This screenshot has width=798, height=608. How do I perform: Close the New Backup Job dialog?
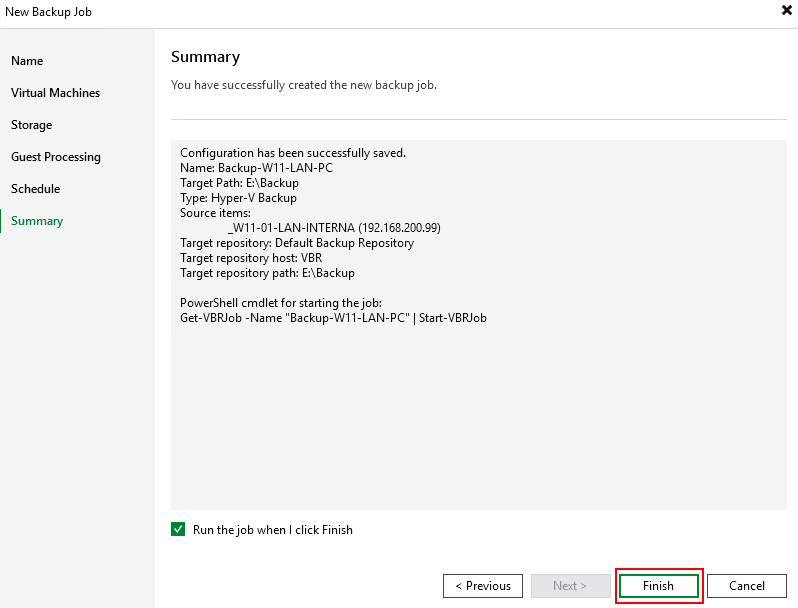786,10
